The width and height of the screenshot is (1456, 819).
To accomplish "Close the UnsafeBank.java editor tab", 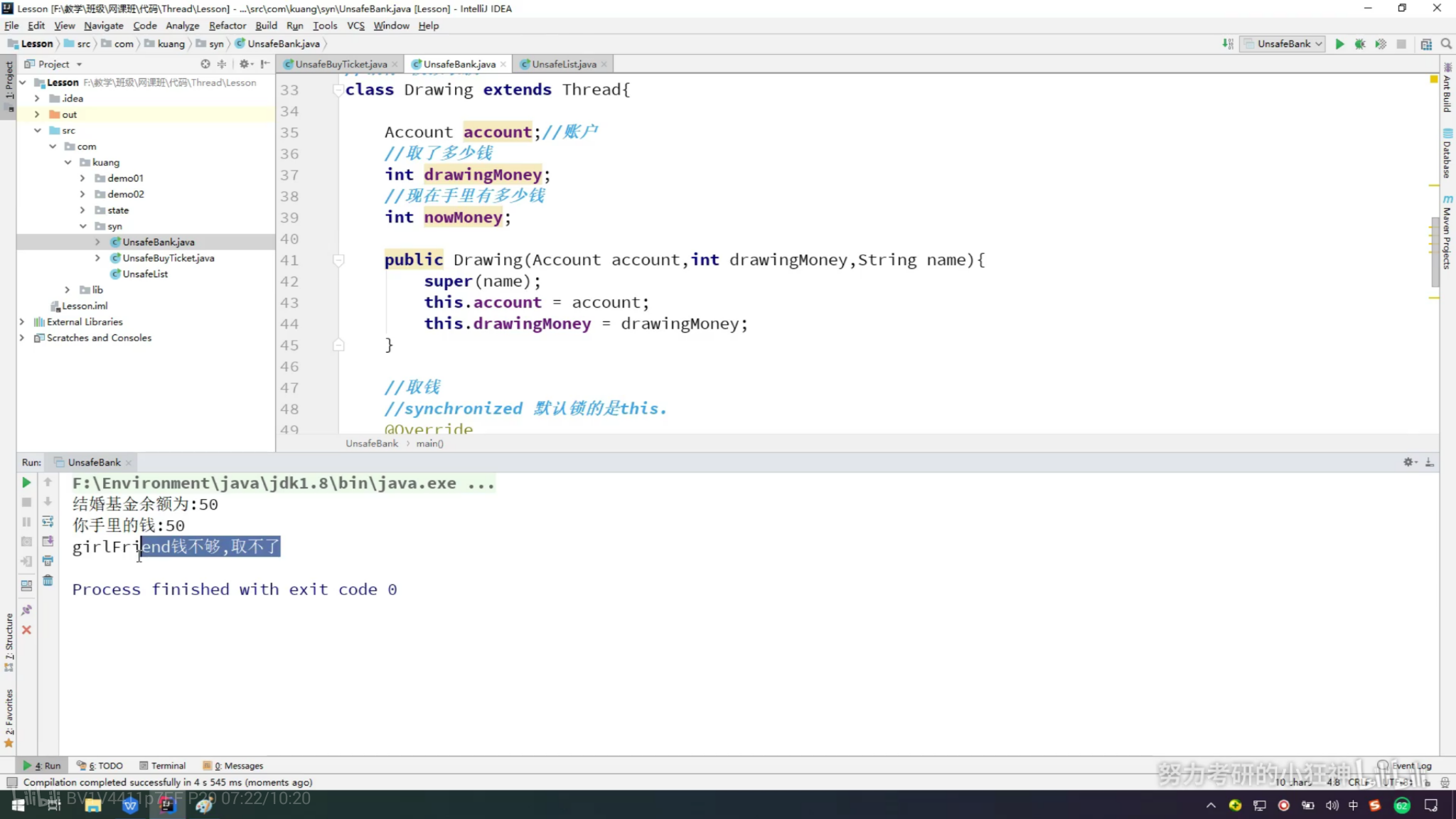I will point(503,64).
